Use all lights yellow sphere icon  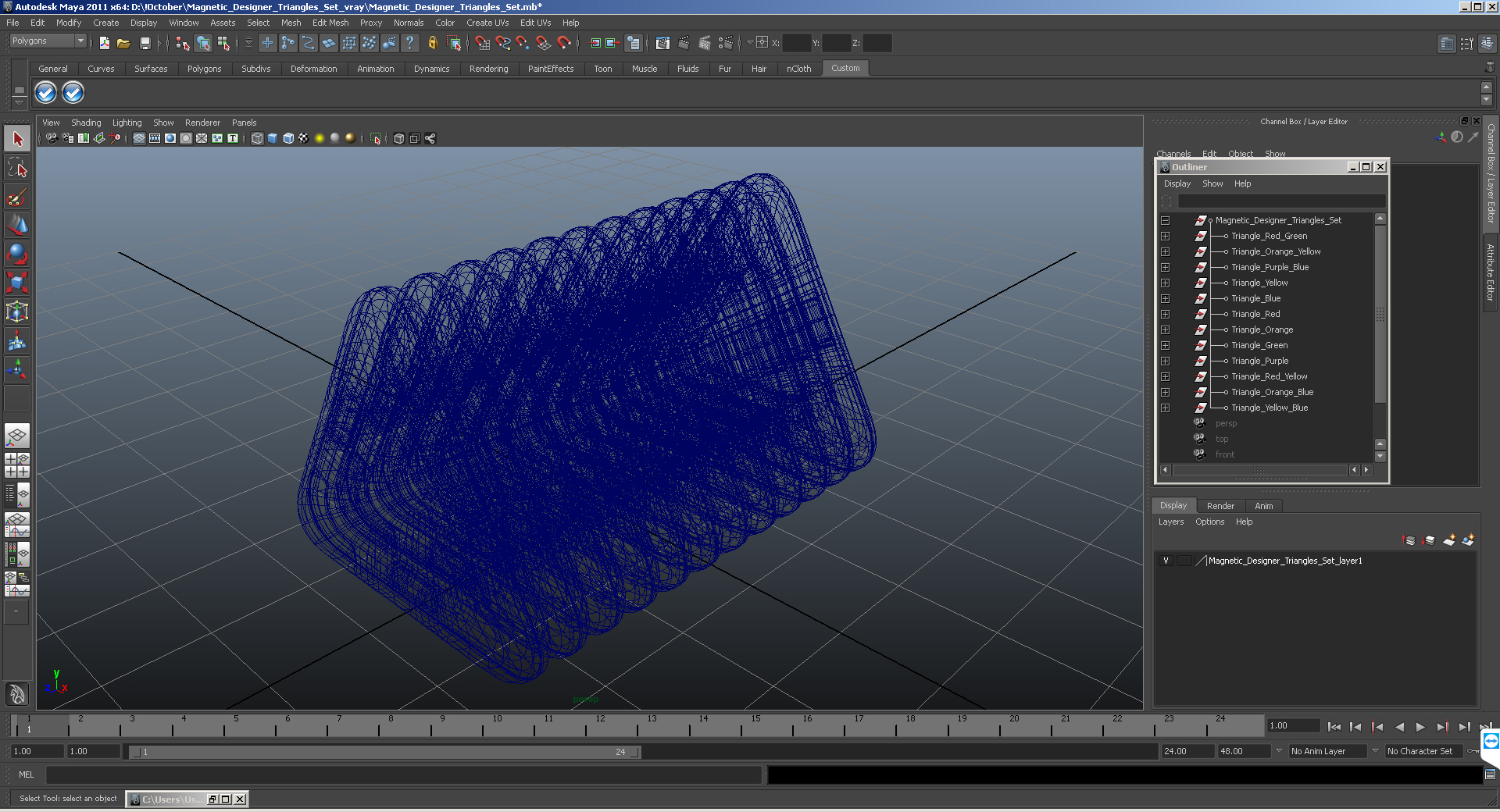pos(320,138)
